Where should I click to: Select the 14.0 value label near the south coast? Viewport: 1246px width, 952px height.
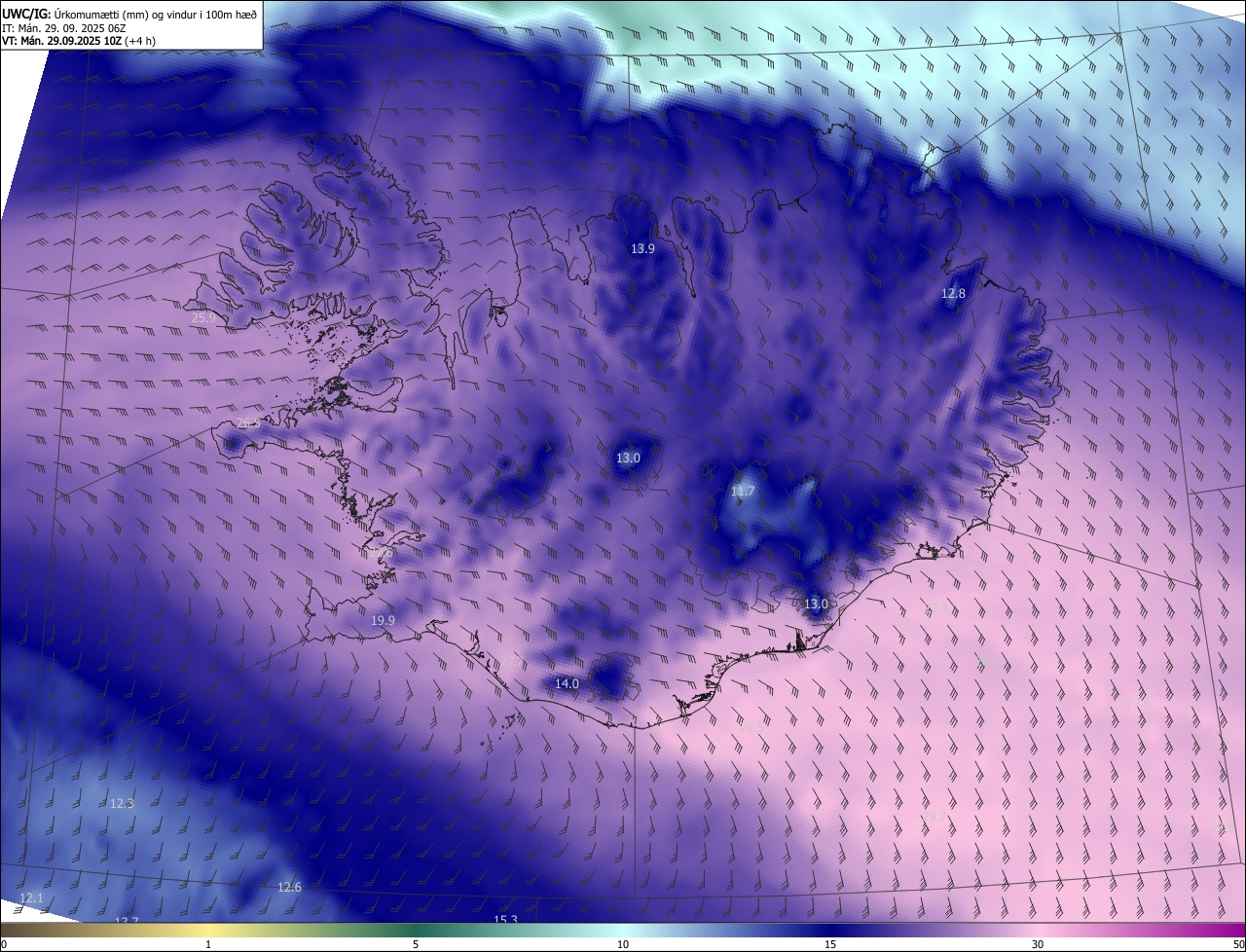coord(567,683)
